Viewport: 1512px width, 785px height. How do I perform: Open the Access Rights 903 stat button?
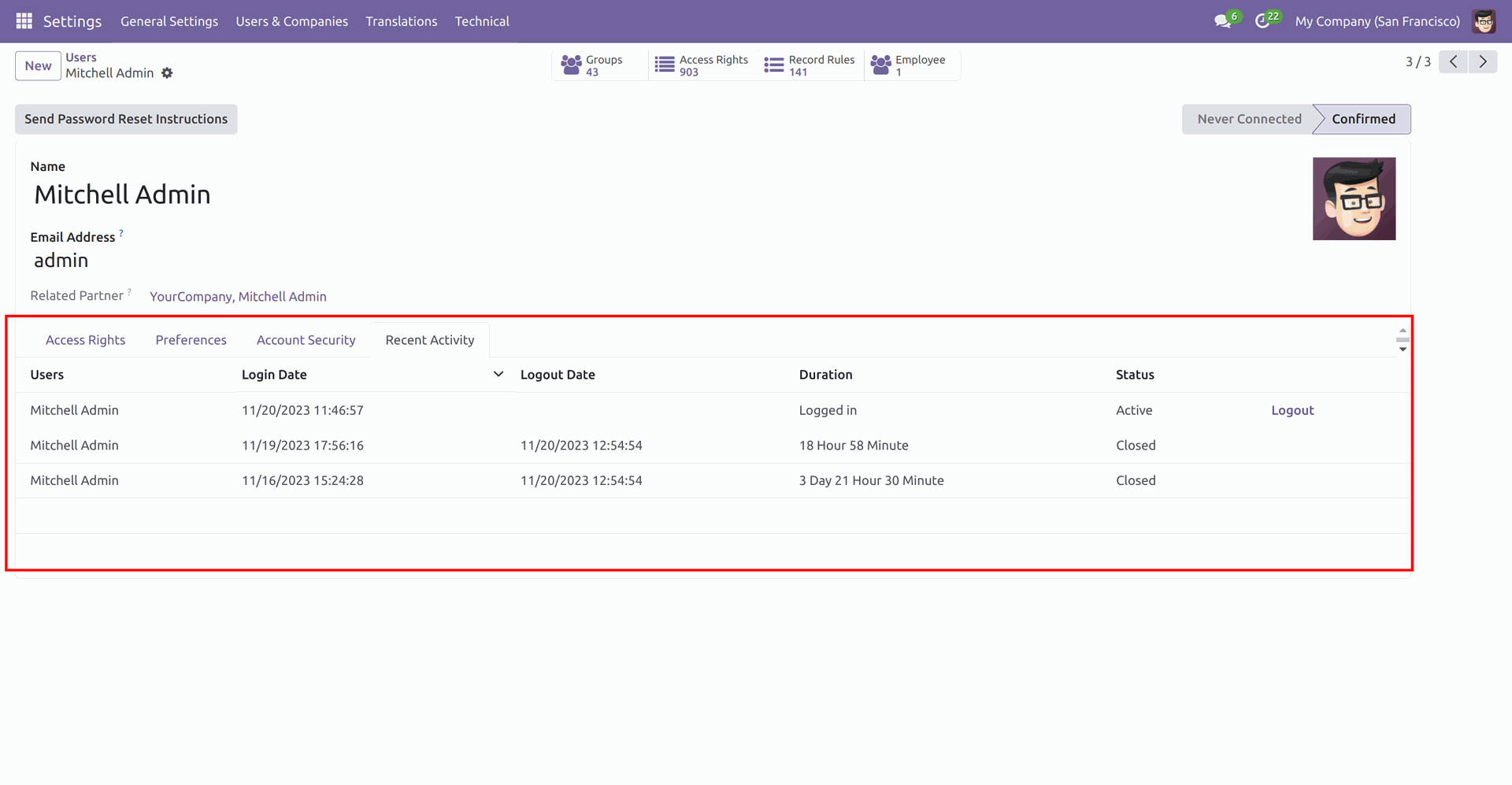(702, 65)
